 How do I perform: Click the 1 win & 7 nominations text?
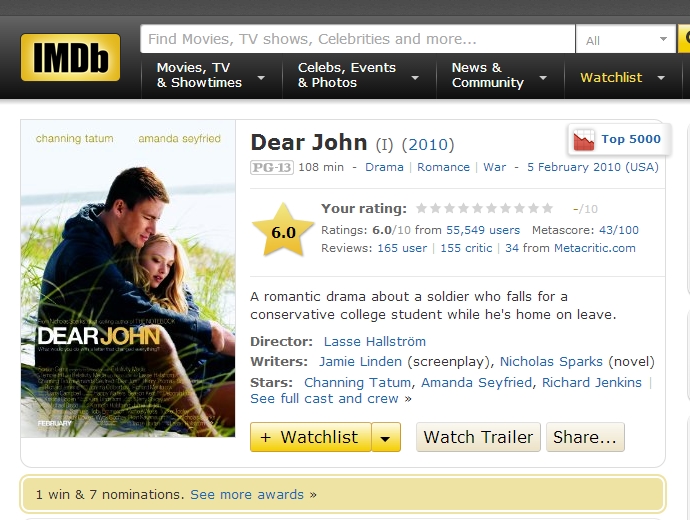[x=110, y=494]
